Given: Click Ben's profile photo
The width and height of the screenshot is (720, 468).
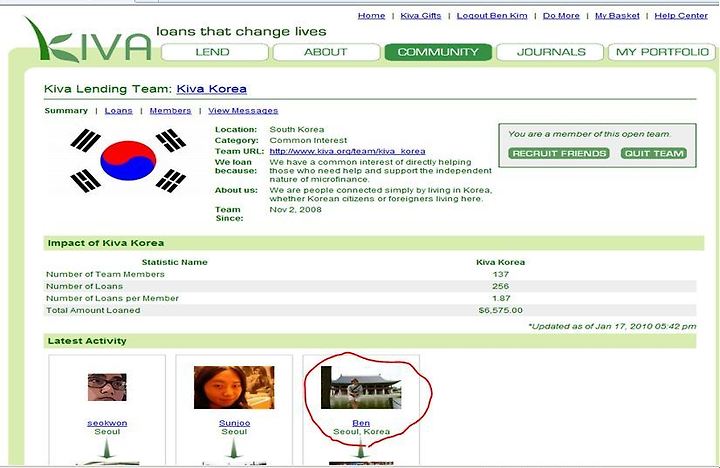Looking at the screenshot, I should (361, 387).
